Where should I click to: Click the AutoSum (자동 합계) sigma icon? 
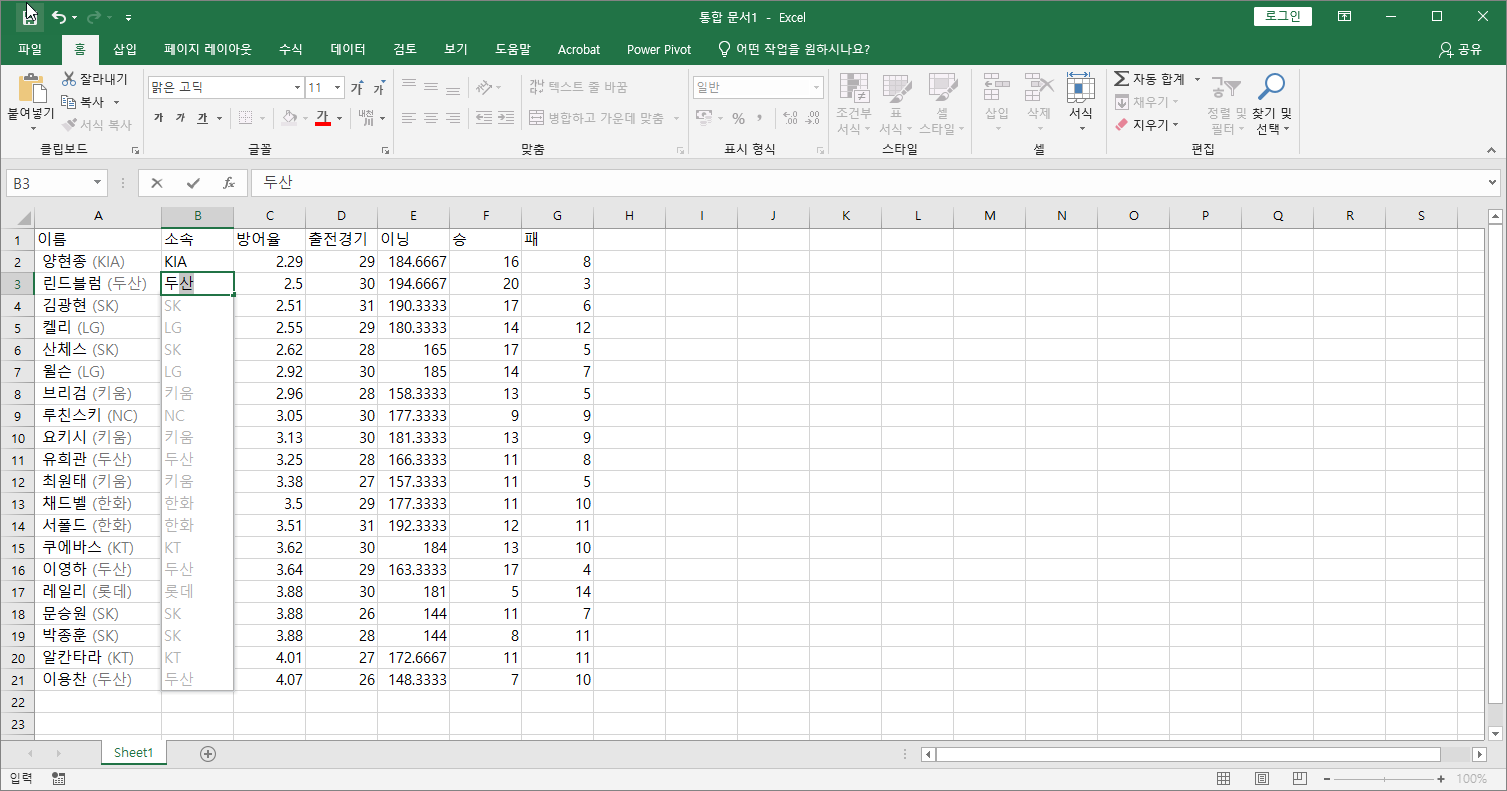pos(1122,79)
